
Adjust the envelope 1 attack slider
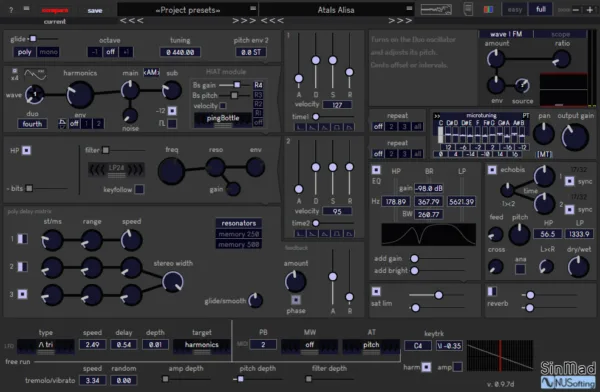[x=298, y=78]
